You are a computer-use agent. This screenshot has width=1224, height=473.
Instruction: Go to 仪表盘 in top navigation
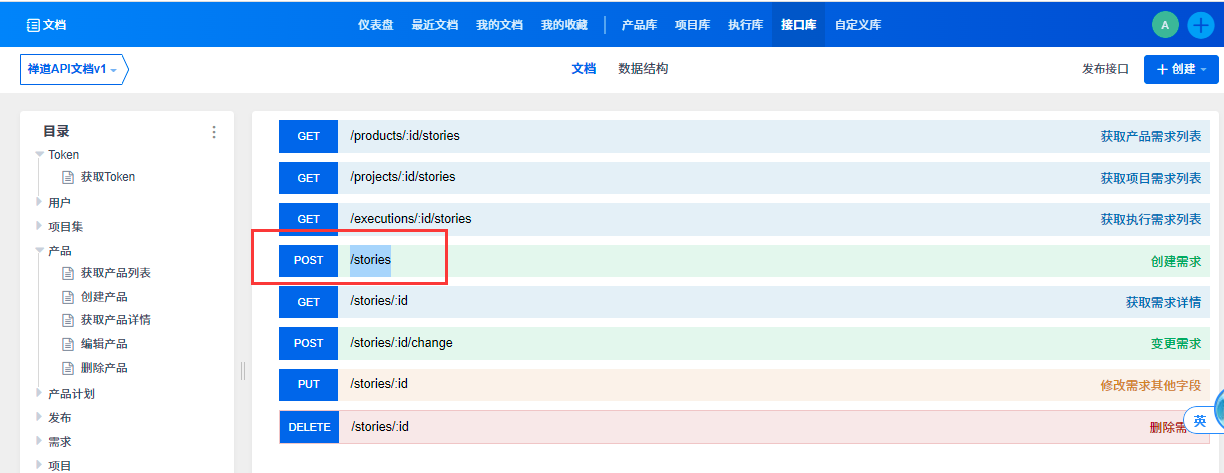[375, 25]
